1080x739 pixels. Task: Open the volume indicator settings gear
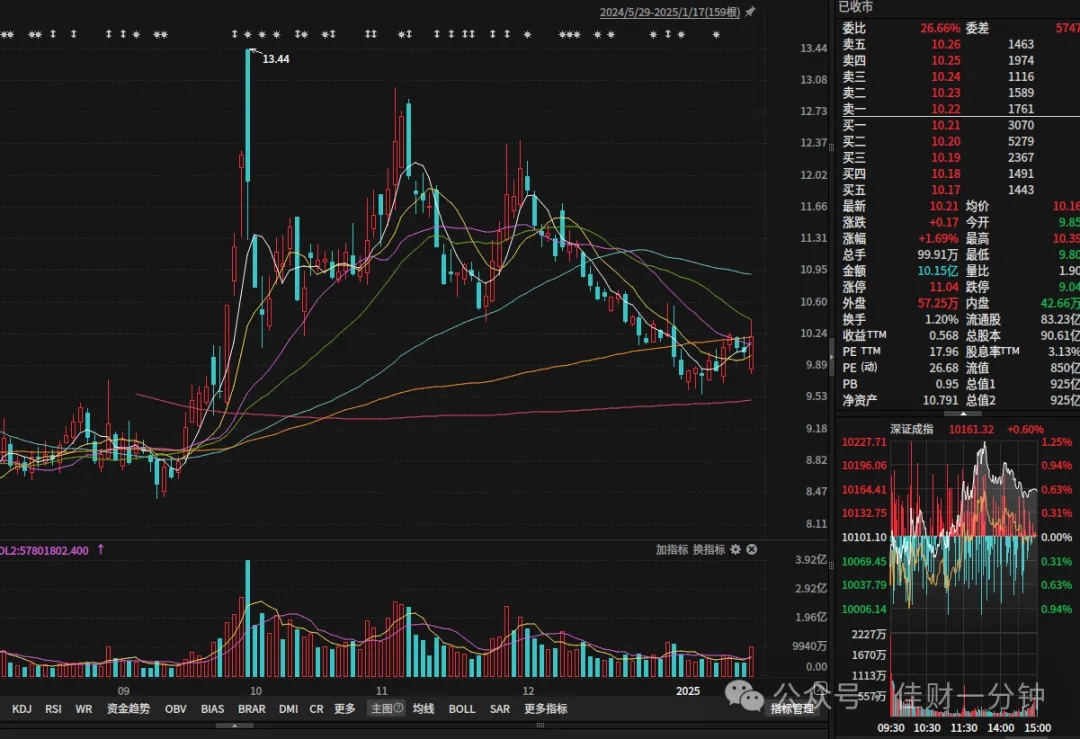click(736, 549)
